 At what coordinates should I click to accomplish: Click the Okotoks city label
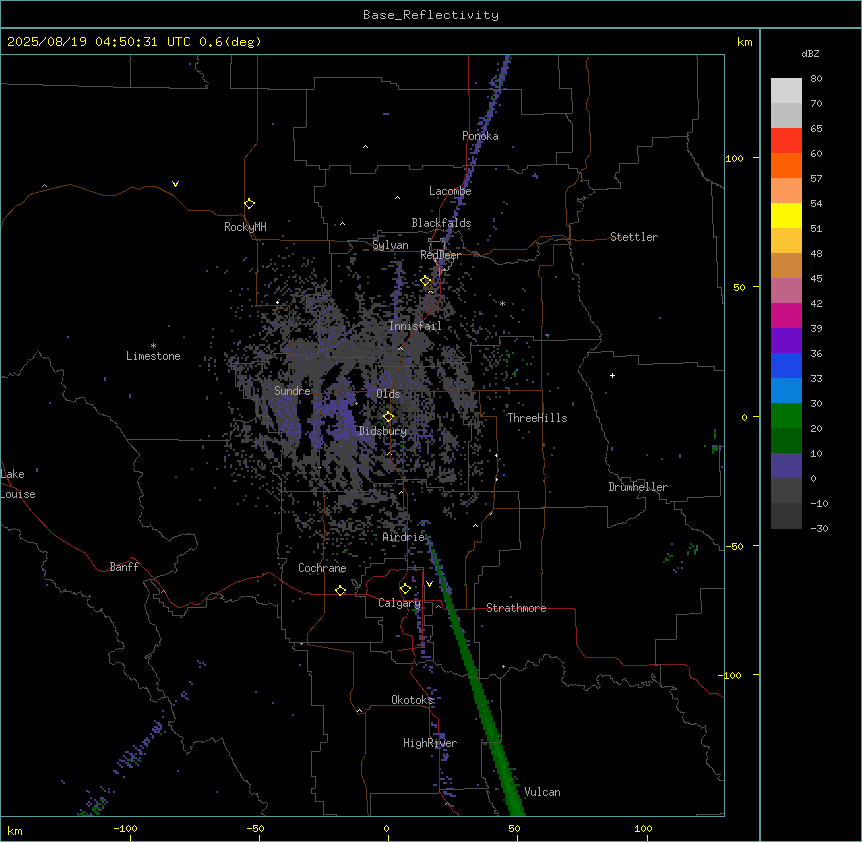pyautogui.click(x=412, y=700)
